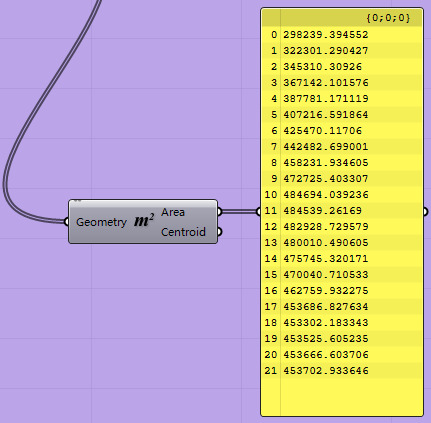The image size is (431, 423).
Task: Click the {0;0;0} path header
Action: [388, 18]
